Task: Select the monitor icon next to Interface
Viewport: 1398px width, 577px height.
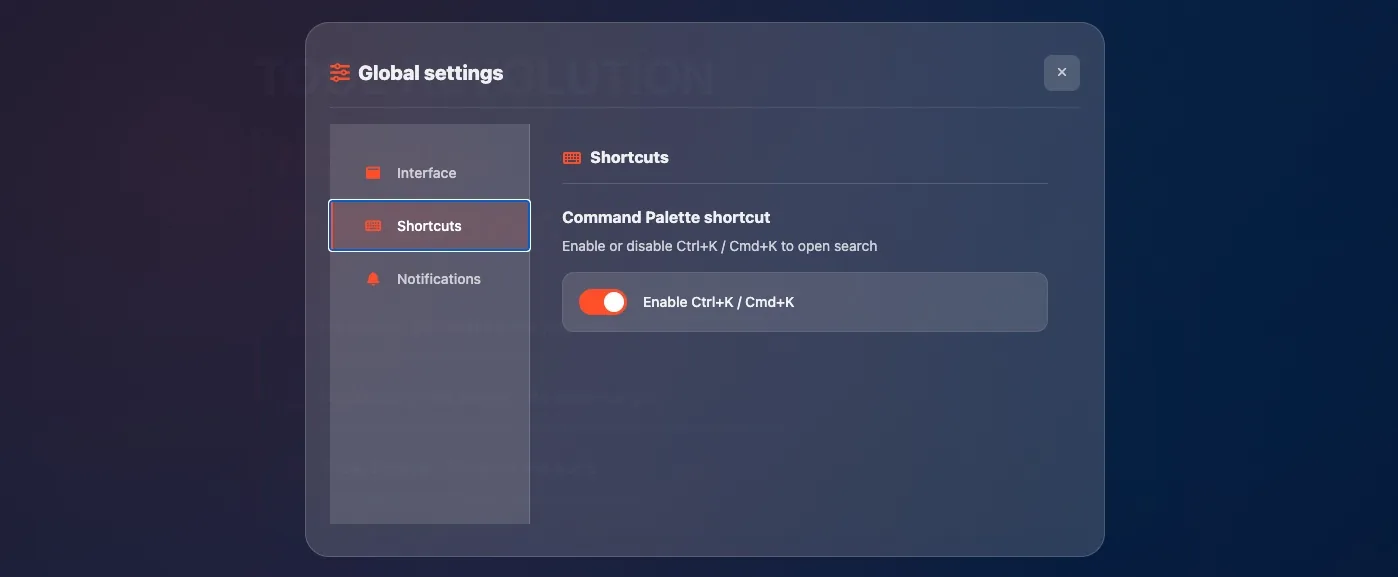Action: point(372,172)
